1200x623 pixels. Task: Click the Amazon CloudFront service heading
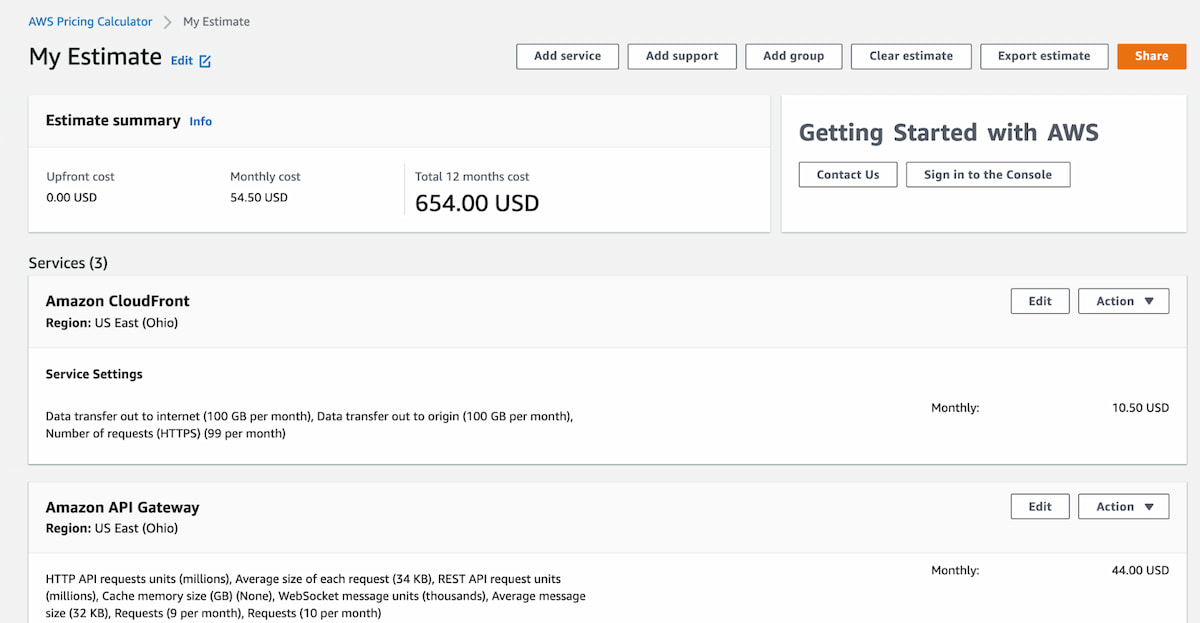118,301
